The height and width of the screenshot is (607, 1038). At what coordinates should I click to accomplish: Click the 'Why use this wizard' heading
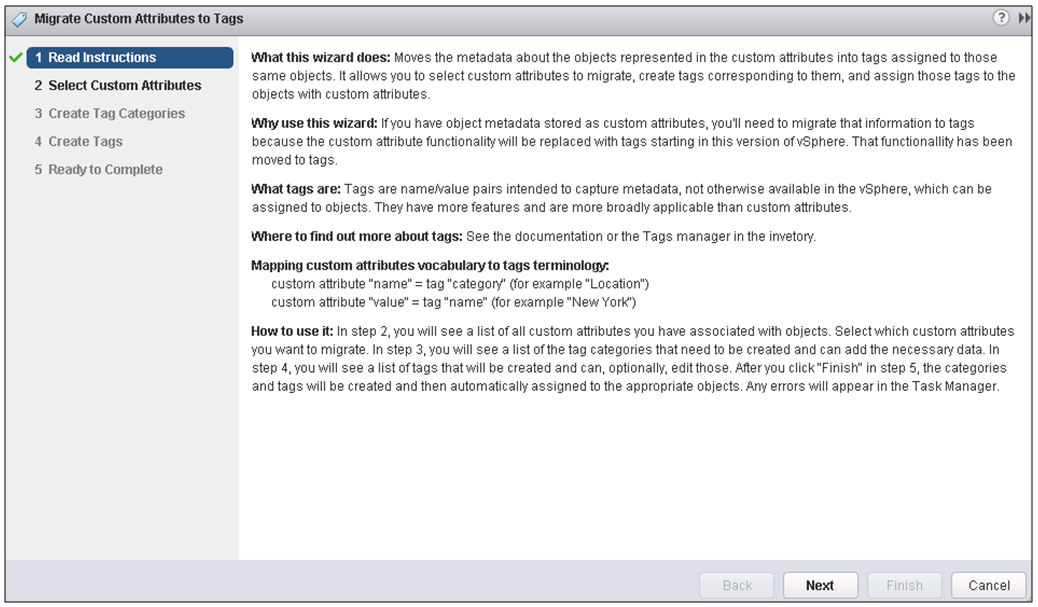(314, 123)
